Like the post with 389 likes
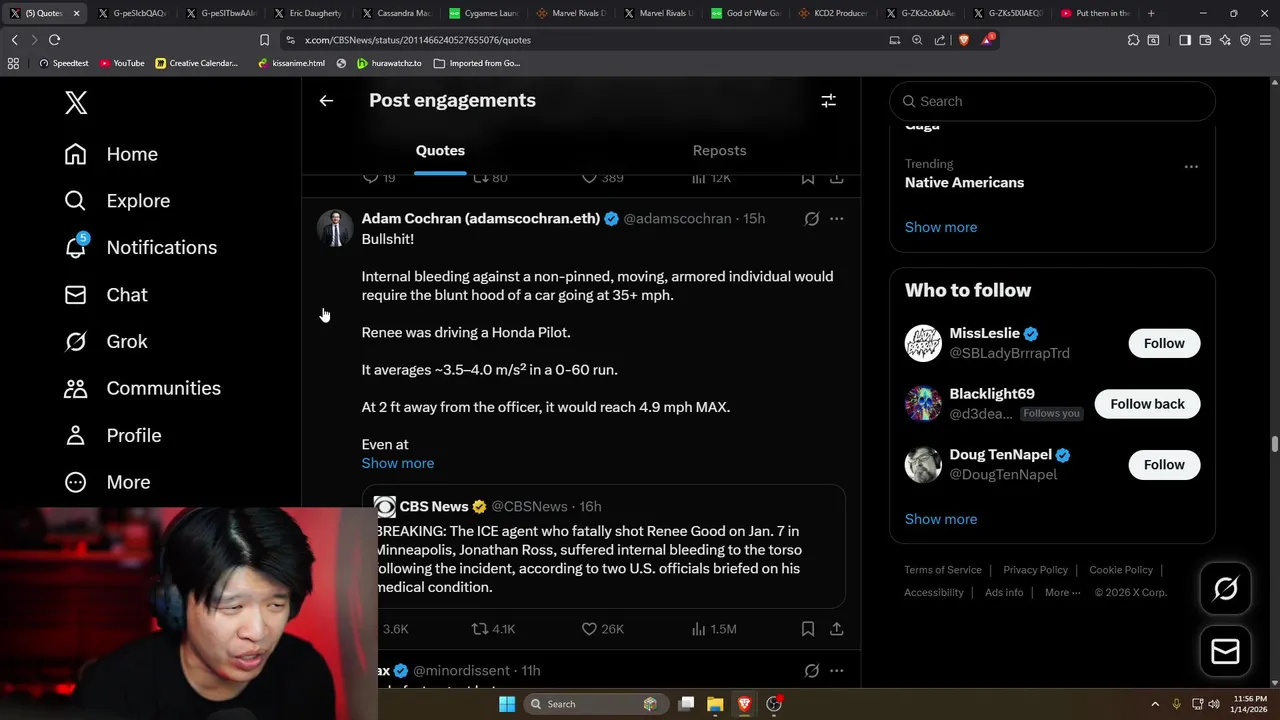The image size is (1280, 720). [603, 178]
